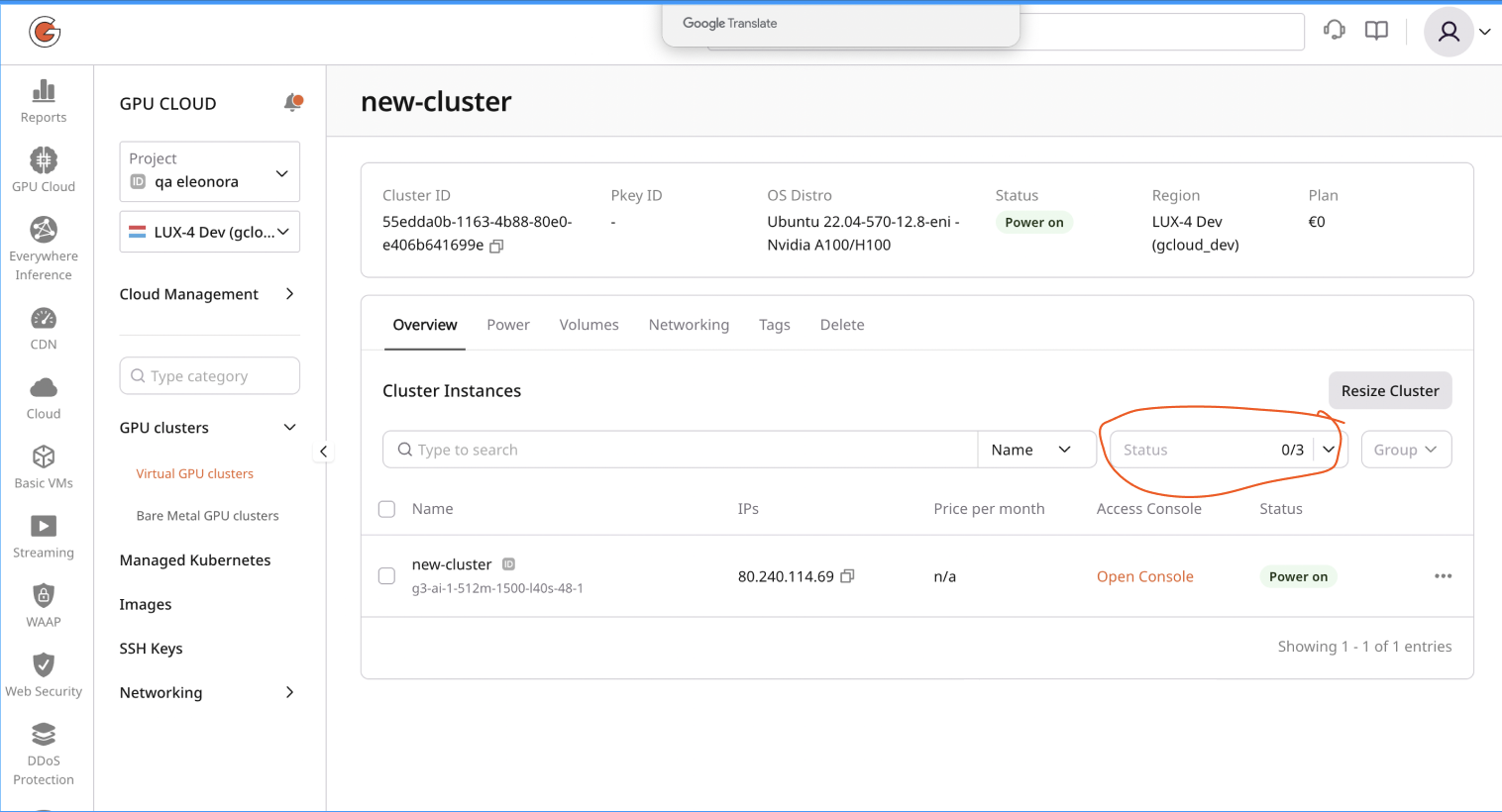1502x812 pixels.
Task: Open the Streaming section in the sidebar
Action: pos(43,535)
